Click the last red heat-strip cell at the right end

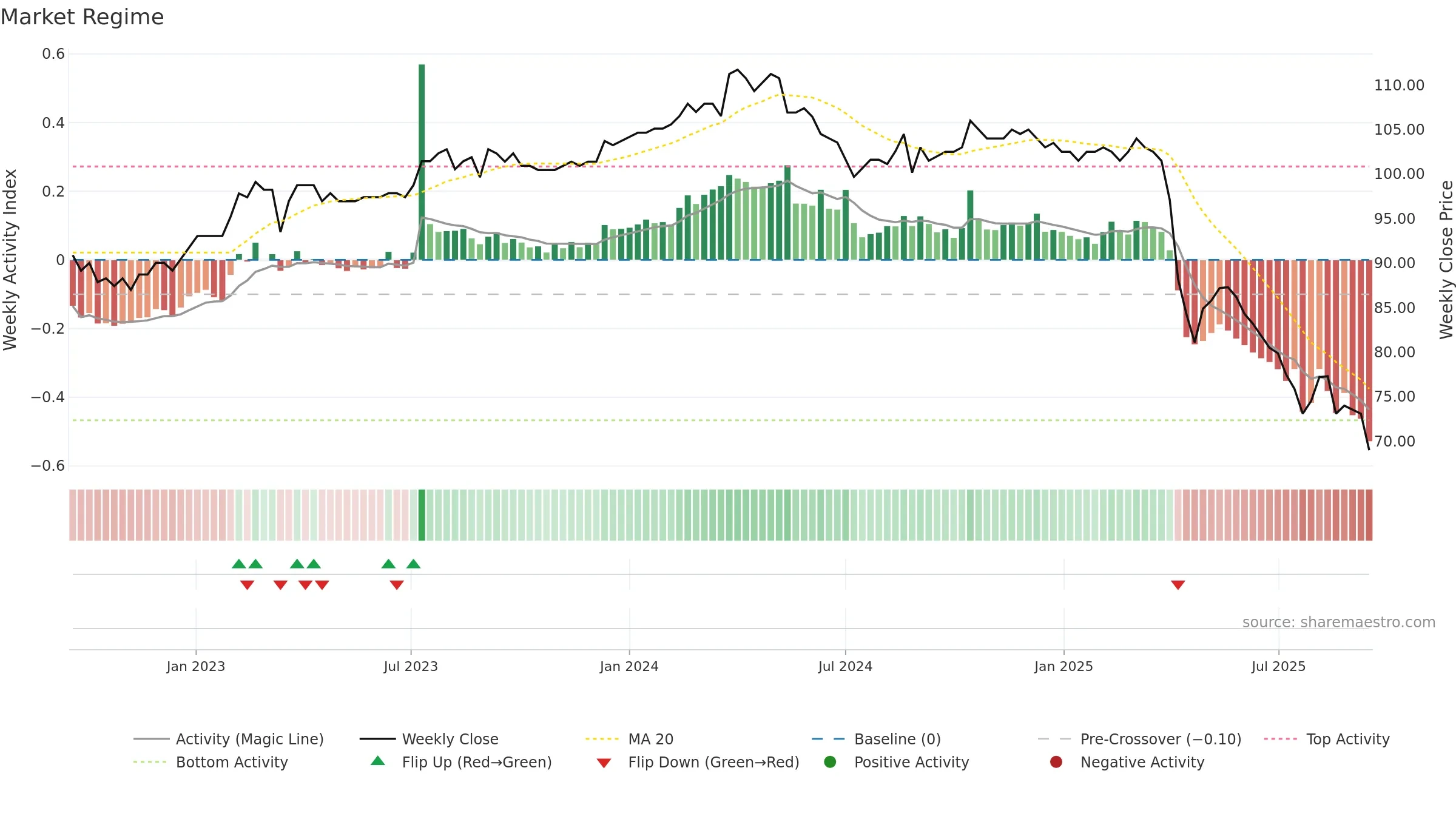[x=1369, y=515]
